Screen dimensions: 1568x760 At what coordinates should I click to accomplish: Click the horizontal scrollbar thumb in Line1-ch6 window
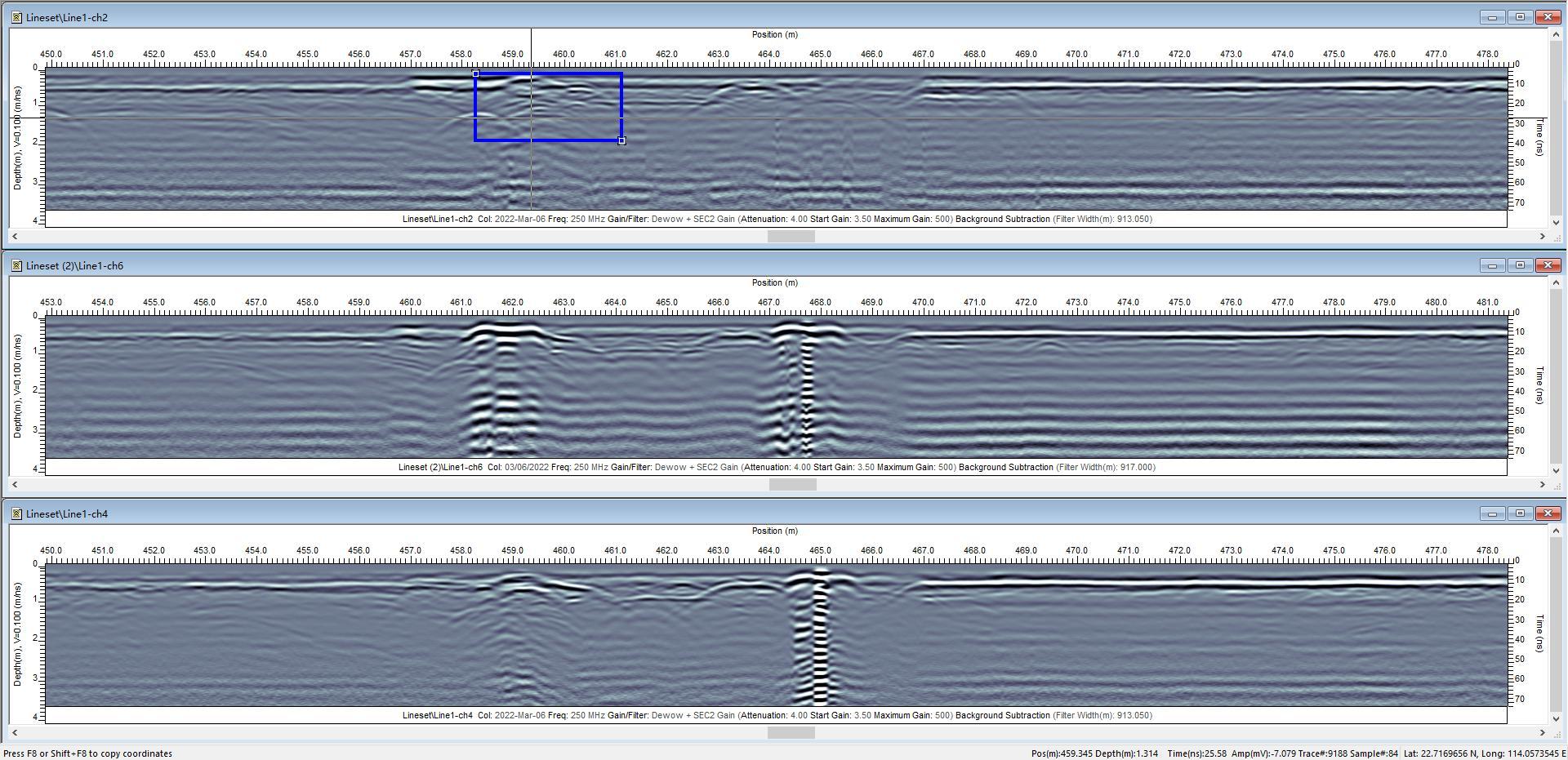[792, 484]
